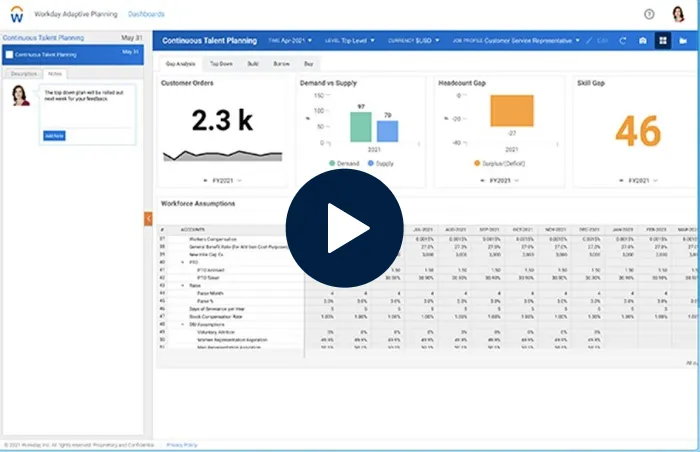Click the blue Supply bar

click(388, 131)
